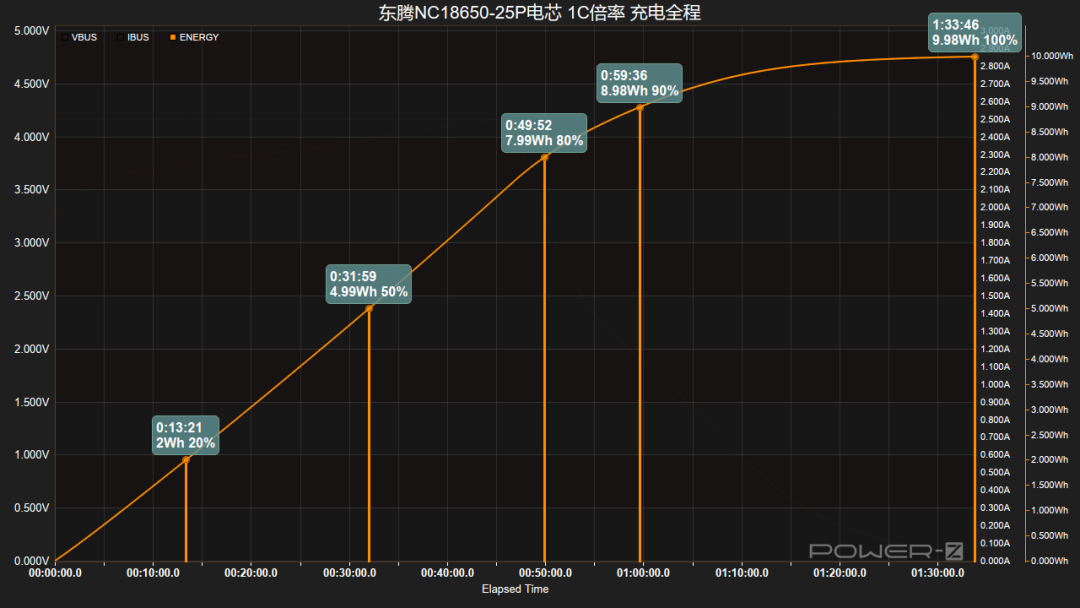Click the POWER-Z watermark logo
Image resolution: width=1080 pixels, height=608 pixels.
886,551
